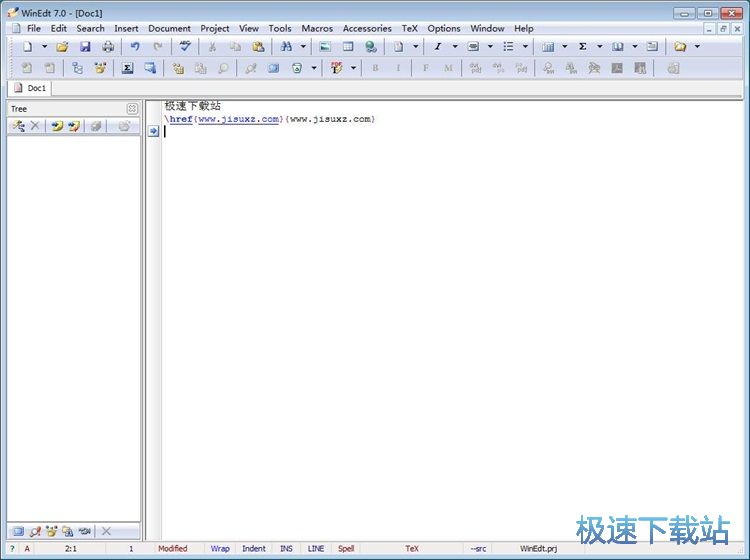The height and width of the screenshot is (560, 750).
Task: Close the Tree panel
Action: coord(132,109)
